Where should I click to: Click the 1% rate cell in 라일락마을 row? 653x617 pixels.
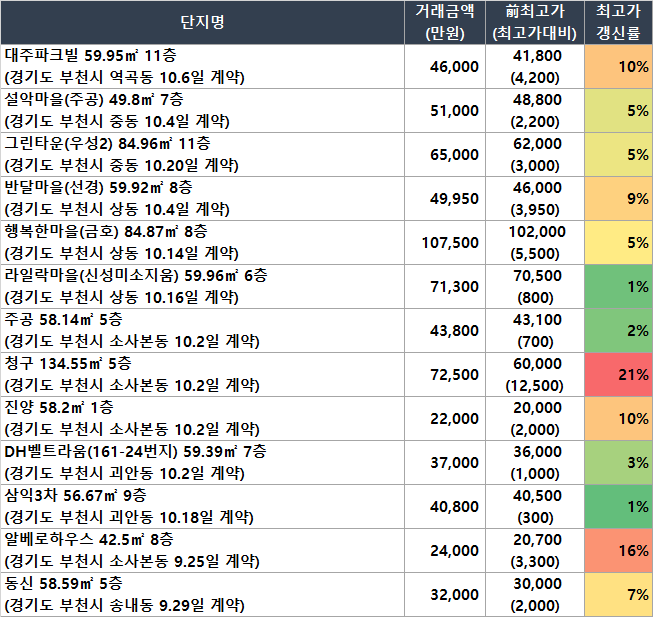[618, 287]
